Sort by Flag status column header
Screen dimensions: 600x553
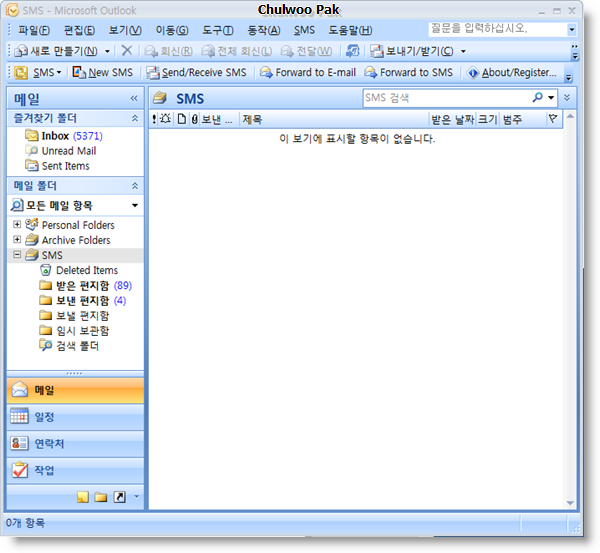553,119
